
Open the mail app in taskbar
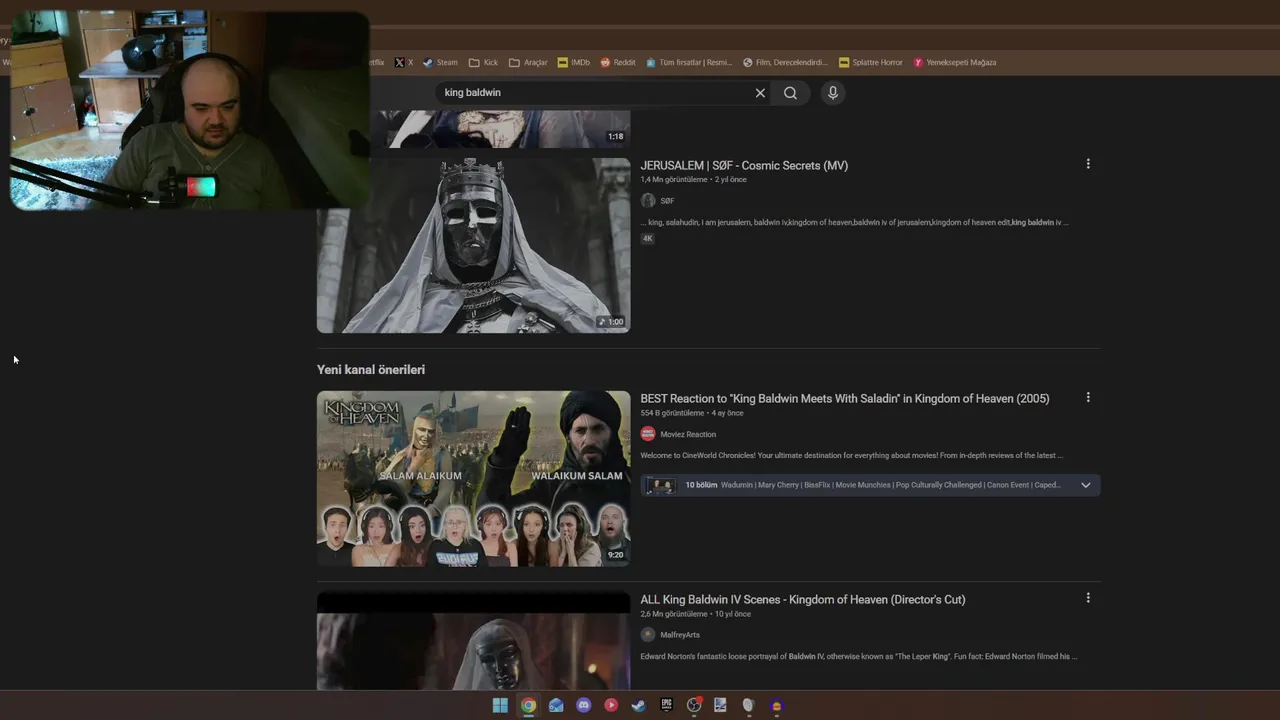click(x=556, y=705)
